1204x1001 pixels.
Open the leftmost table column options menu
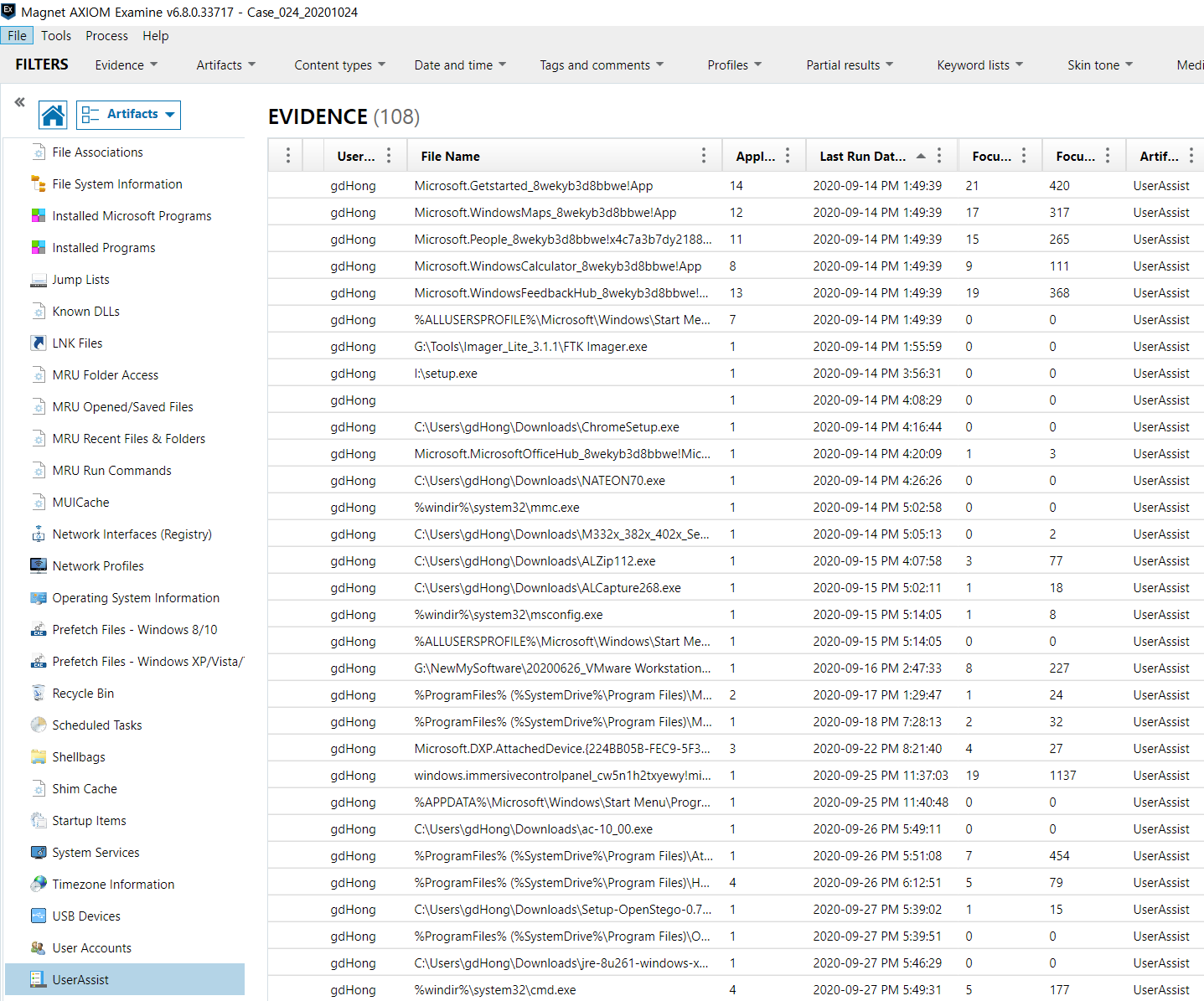(287, 156)
